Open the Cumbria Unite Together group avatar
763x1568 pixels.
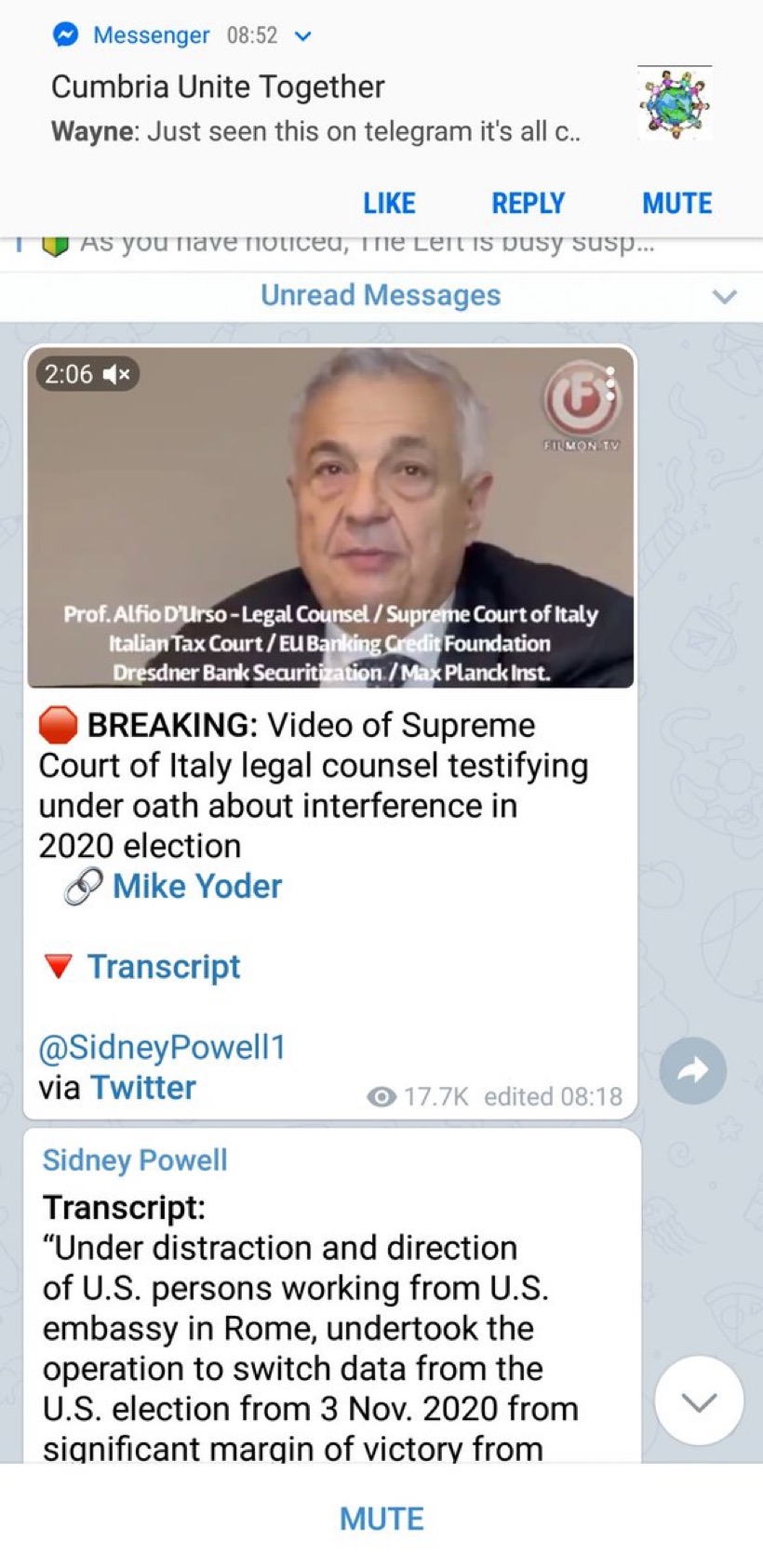pyautogui.click(x=675, y=103)
